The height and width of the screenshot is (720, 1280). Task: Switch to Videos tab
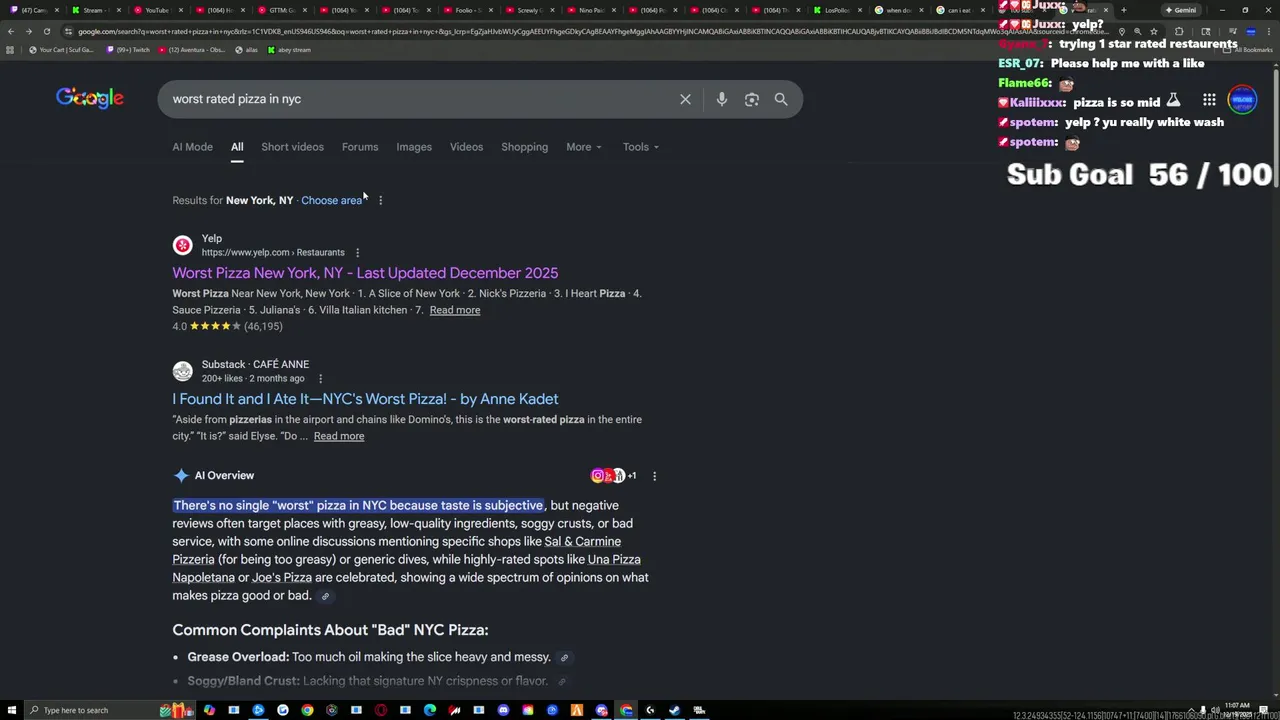(x=466, y=147)
